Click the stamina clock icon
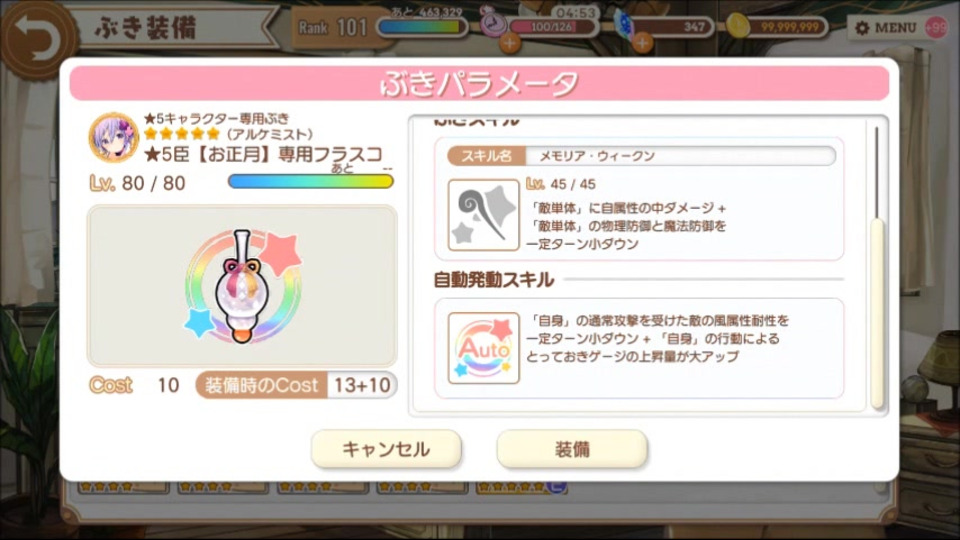Viewport: 960px width, 540px height. (491, 23)
